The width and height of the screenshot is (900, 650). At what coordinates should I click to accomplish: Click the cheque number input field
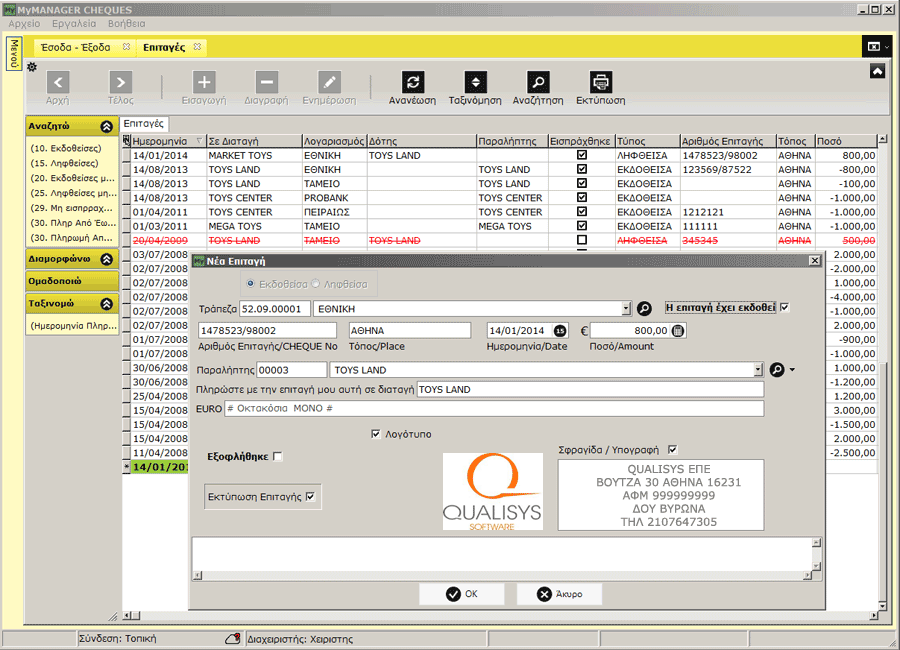[267, 331]
